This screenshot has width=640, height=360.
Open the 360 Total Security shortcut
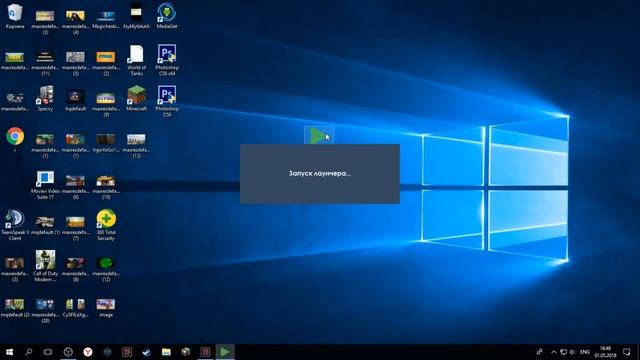coord(106,225)
